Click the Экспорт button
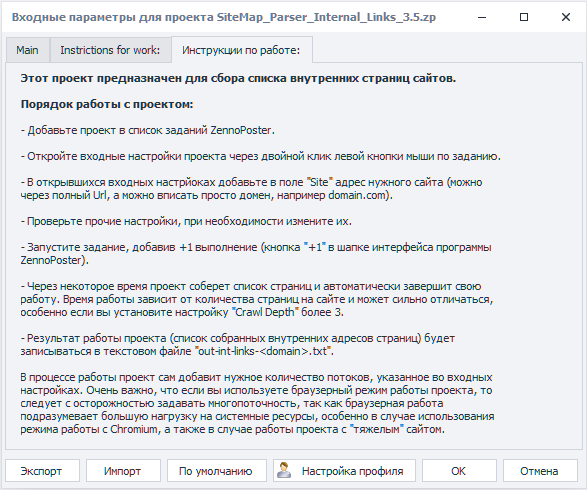 pyautogui.click(x=42, y=471)
